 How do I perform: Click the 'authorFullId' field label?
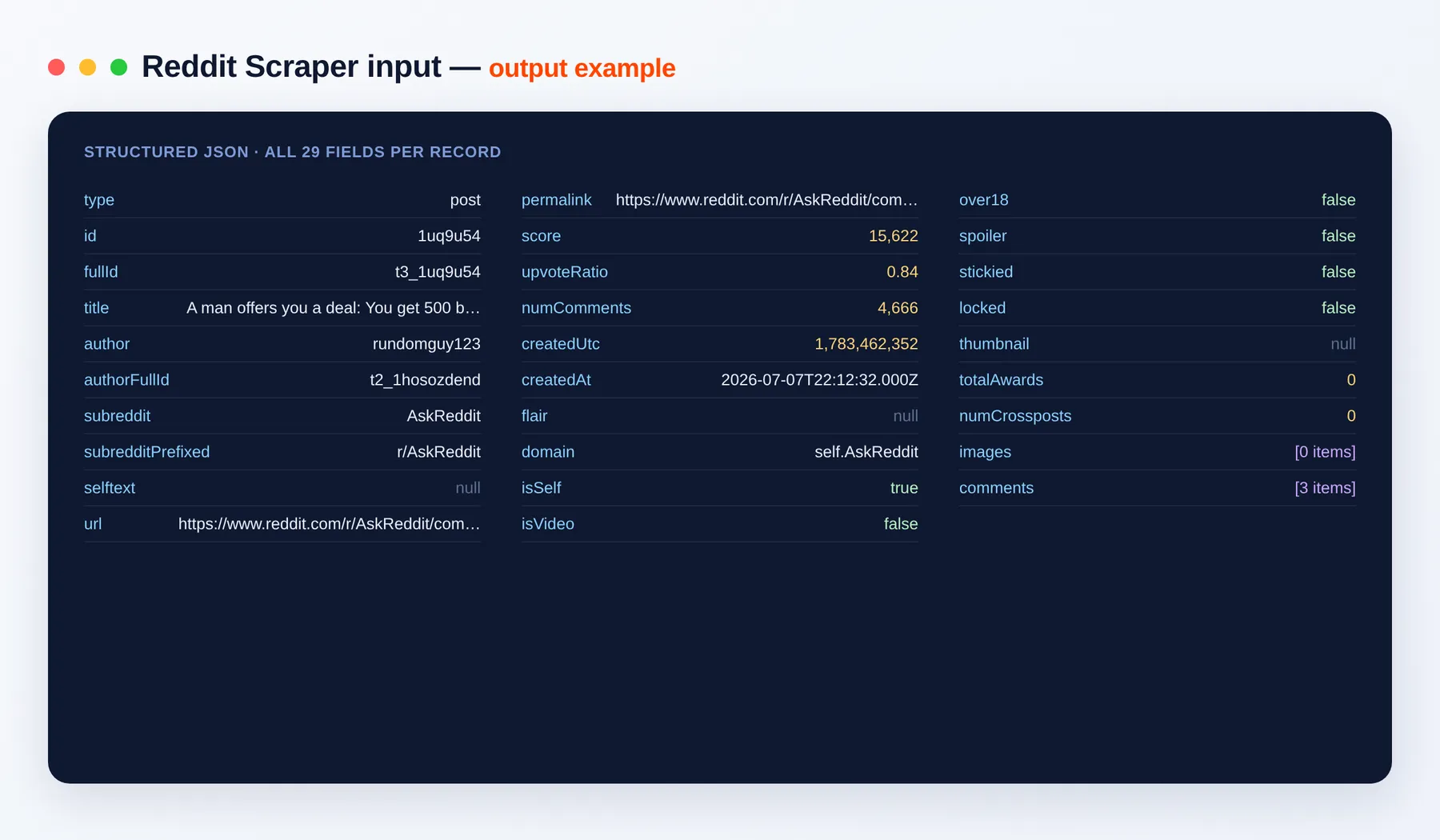[126, 380]
